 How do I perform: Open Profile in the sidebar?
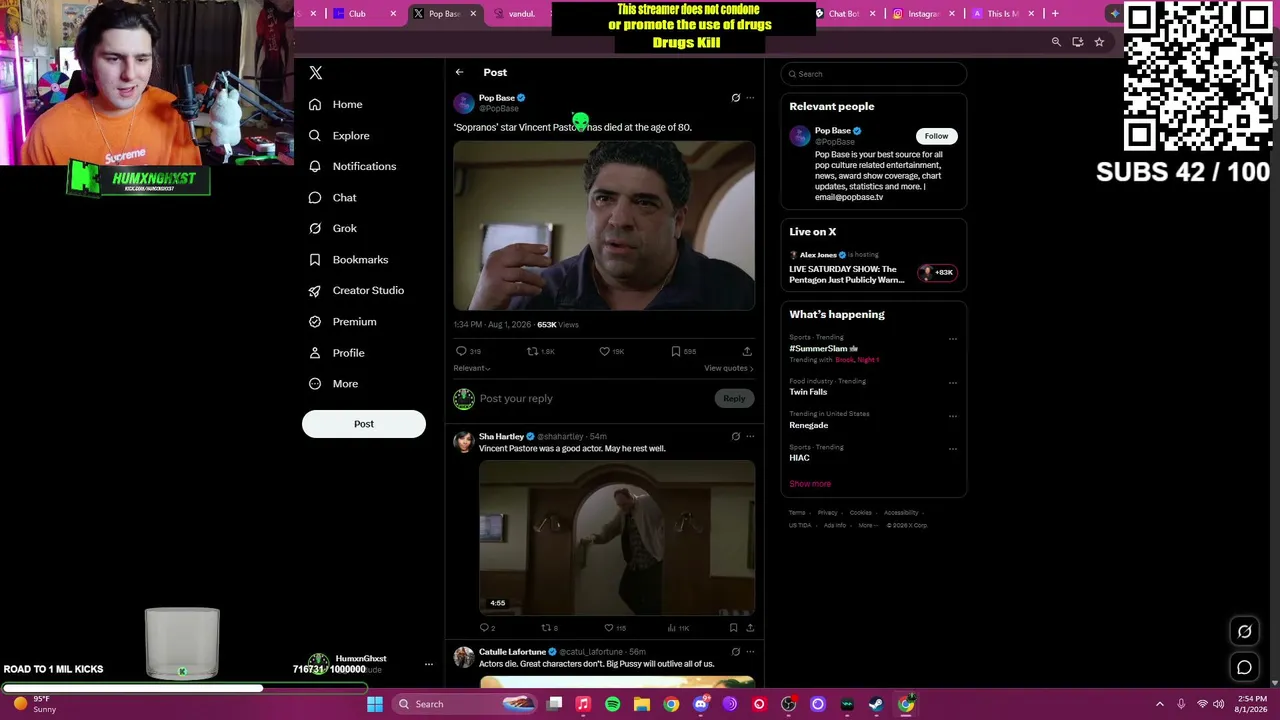337,352
